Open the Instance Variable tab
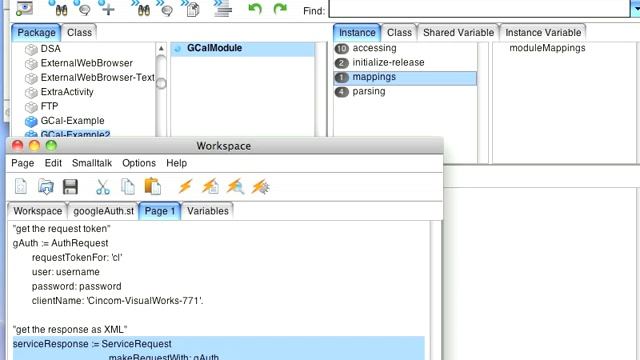The image size is (640, 360). [543, 33]
